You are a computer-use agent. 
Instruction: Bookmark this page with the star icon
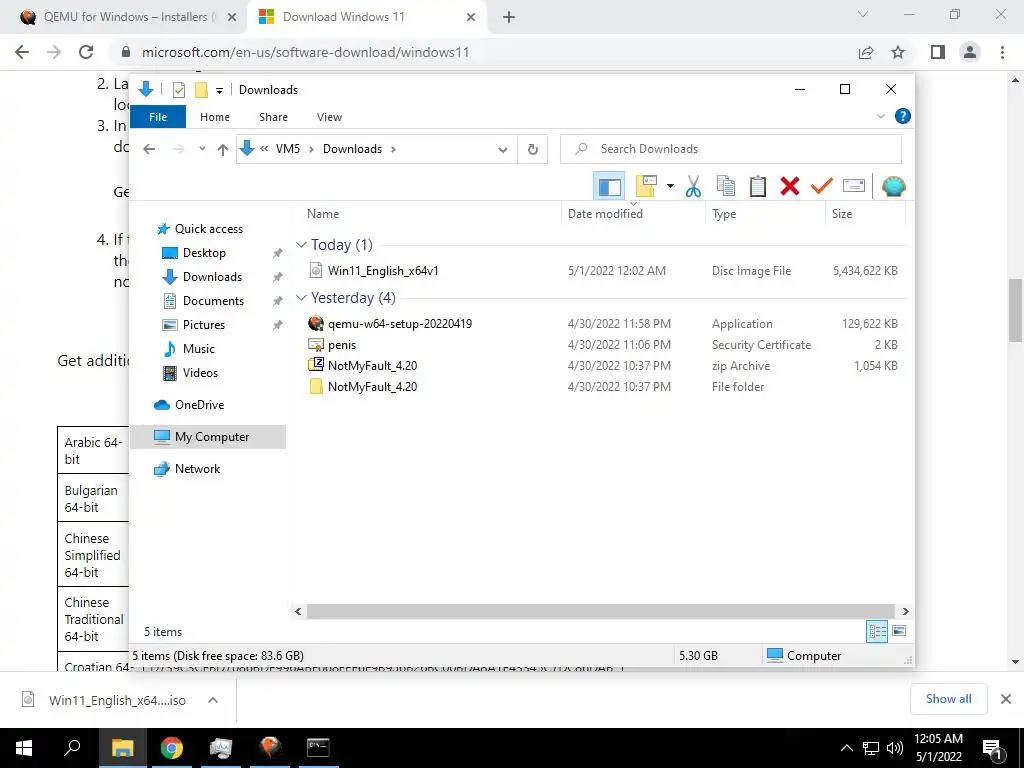pos(898,52)
